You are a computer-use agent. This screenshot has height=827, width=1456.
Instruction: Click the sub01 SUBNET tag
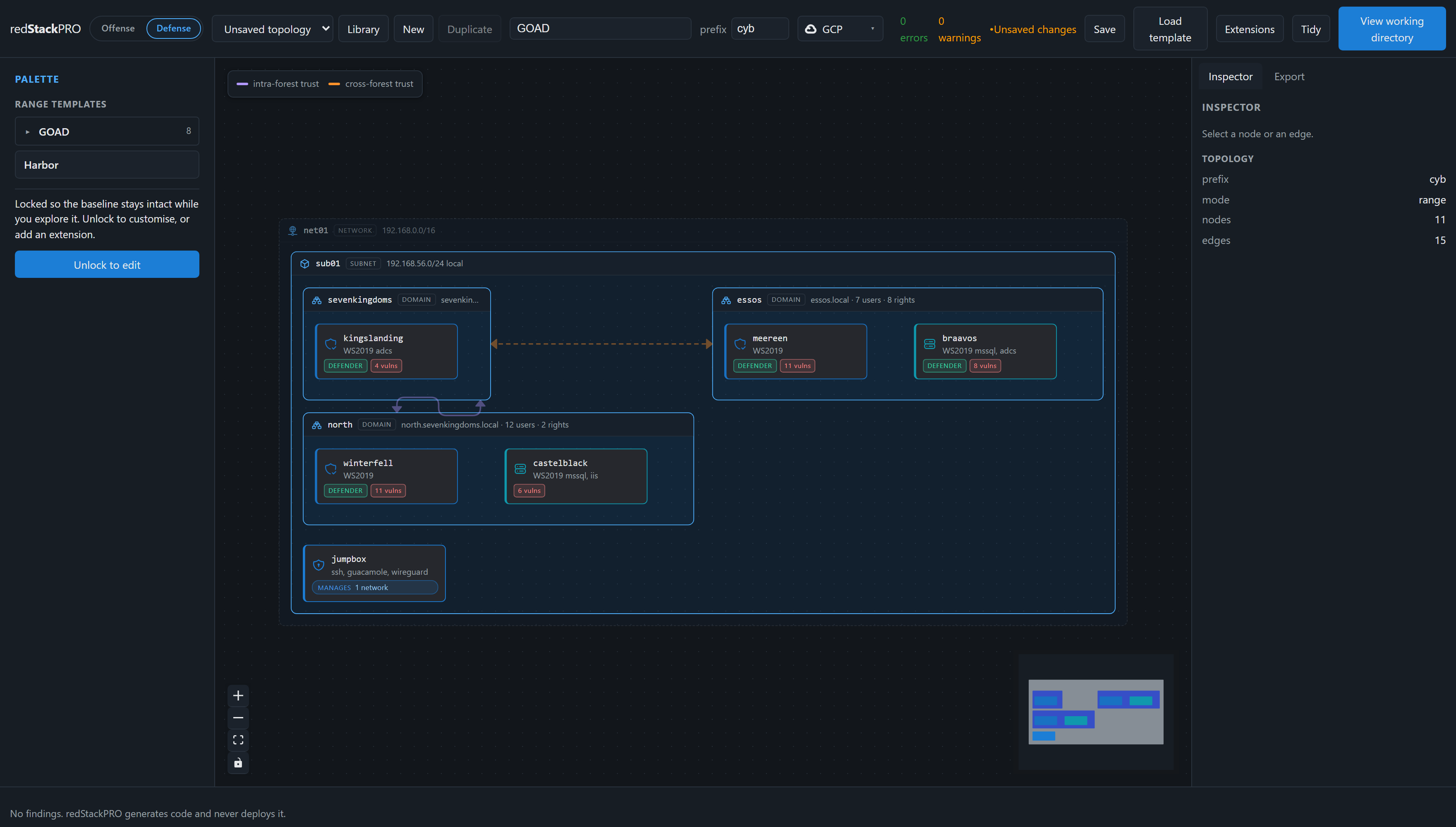(363, 263)
